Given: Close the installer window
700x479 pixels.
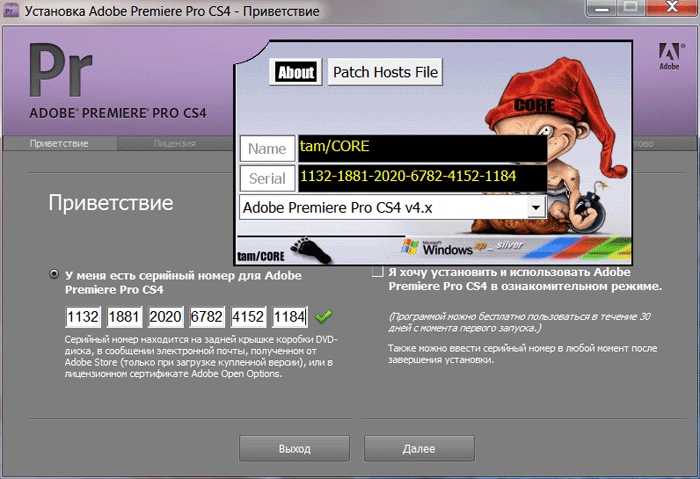Looking at the screenshot, I should tap(672, 8).
